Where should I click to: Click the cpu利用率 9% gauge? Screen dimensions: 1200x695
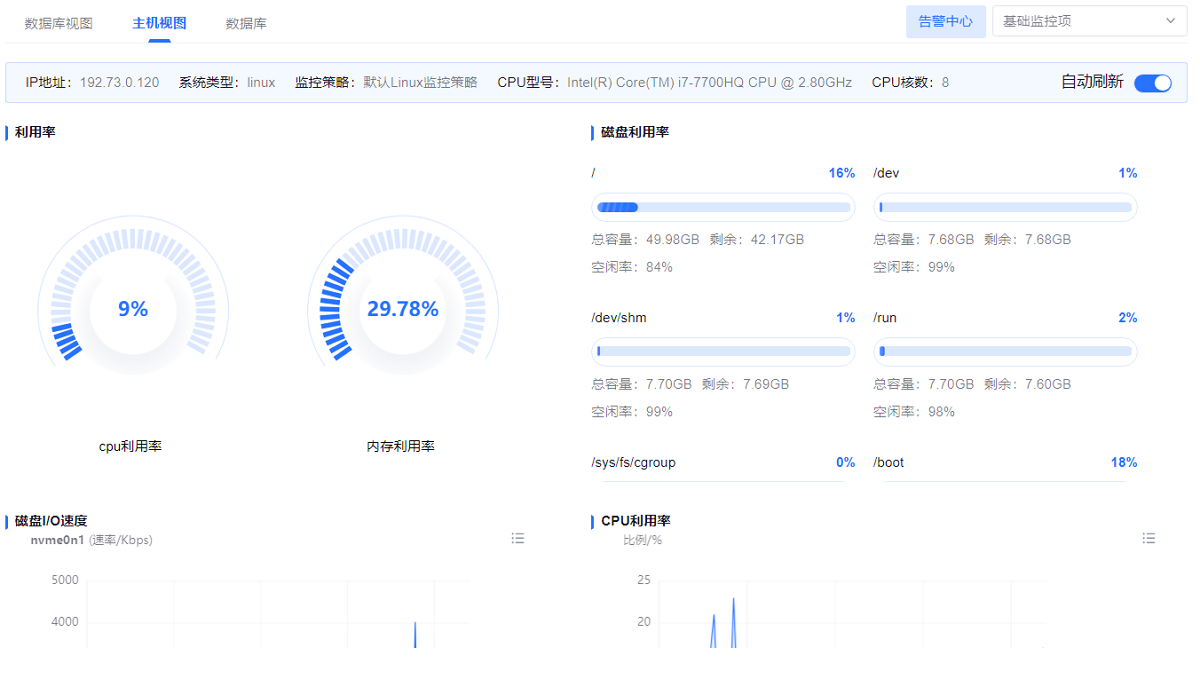(133, 309)
